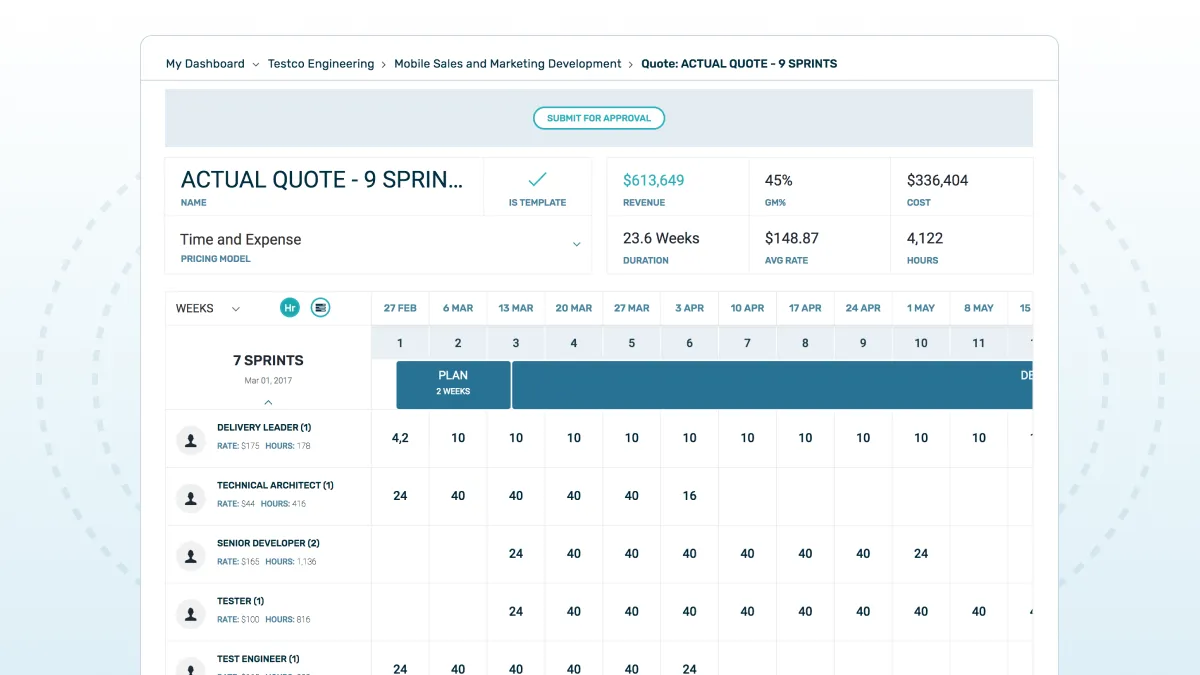Viewport: 1200px width, 675px height.
Task: Click the SENIOR DEVELOPER (2) role name
Action: (268, 544)
